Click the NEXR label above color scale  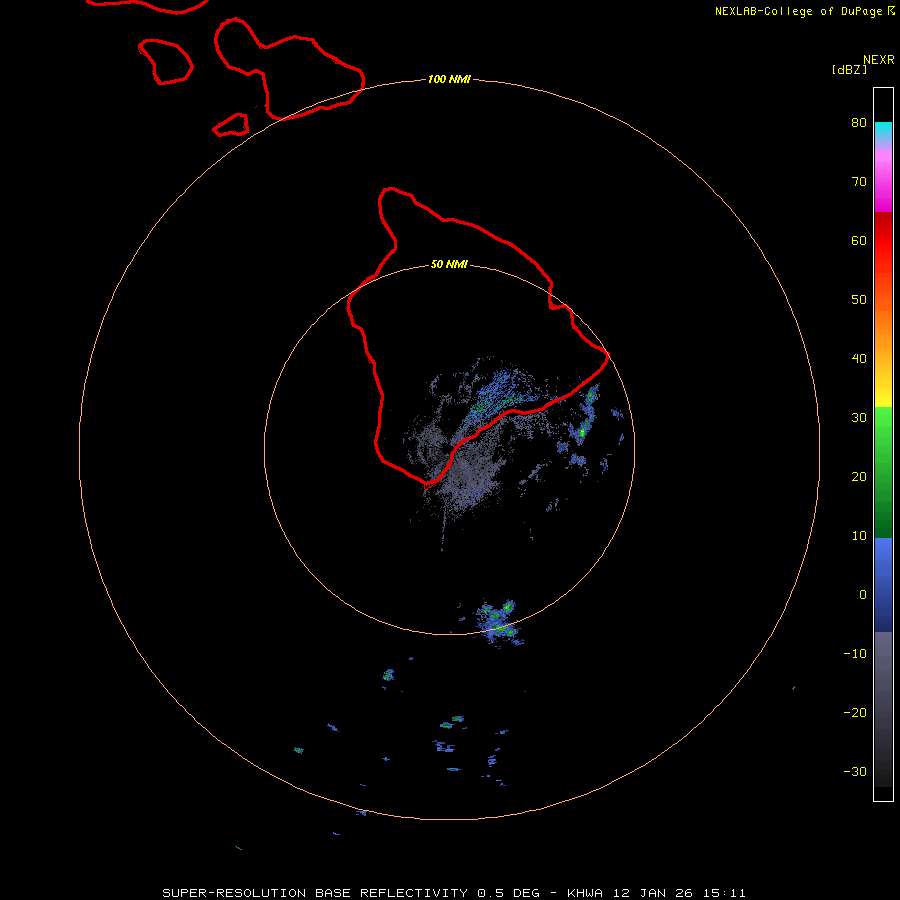click(x=879, y=60)
